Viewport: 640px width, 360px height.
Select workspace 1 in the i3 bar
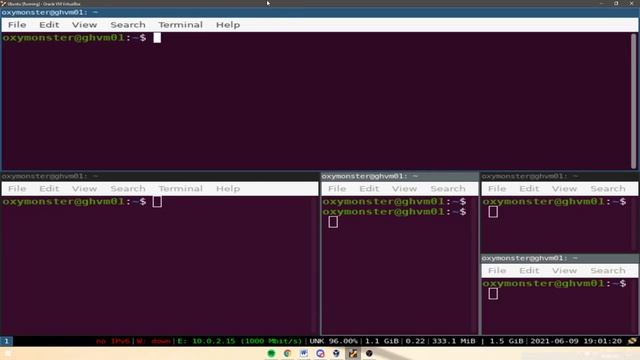(x=7, y=341)
